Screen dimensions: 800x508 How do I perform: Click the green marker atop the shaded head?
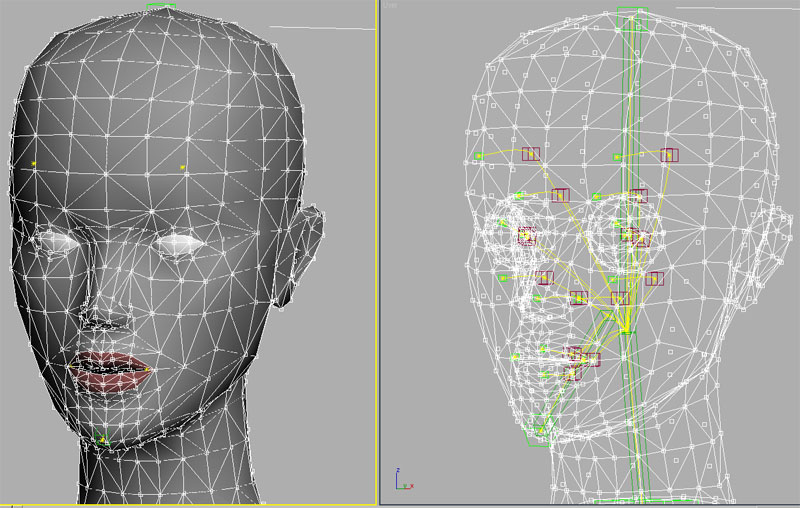[160, 5]
